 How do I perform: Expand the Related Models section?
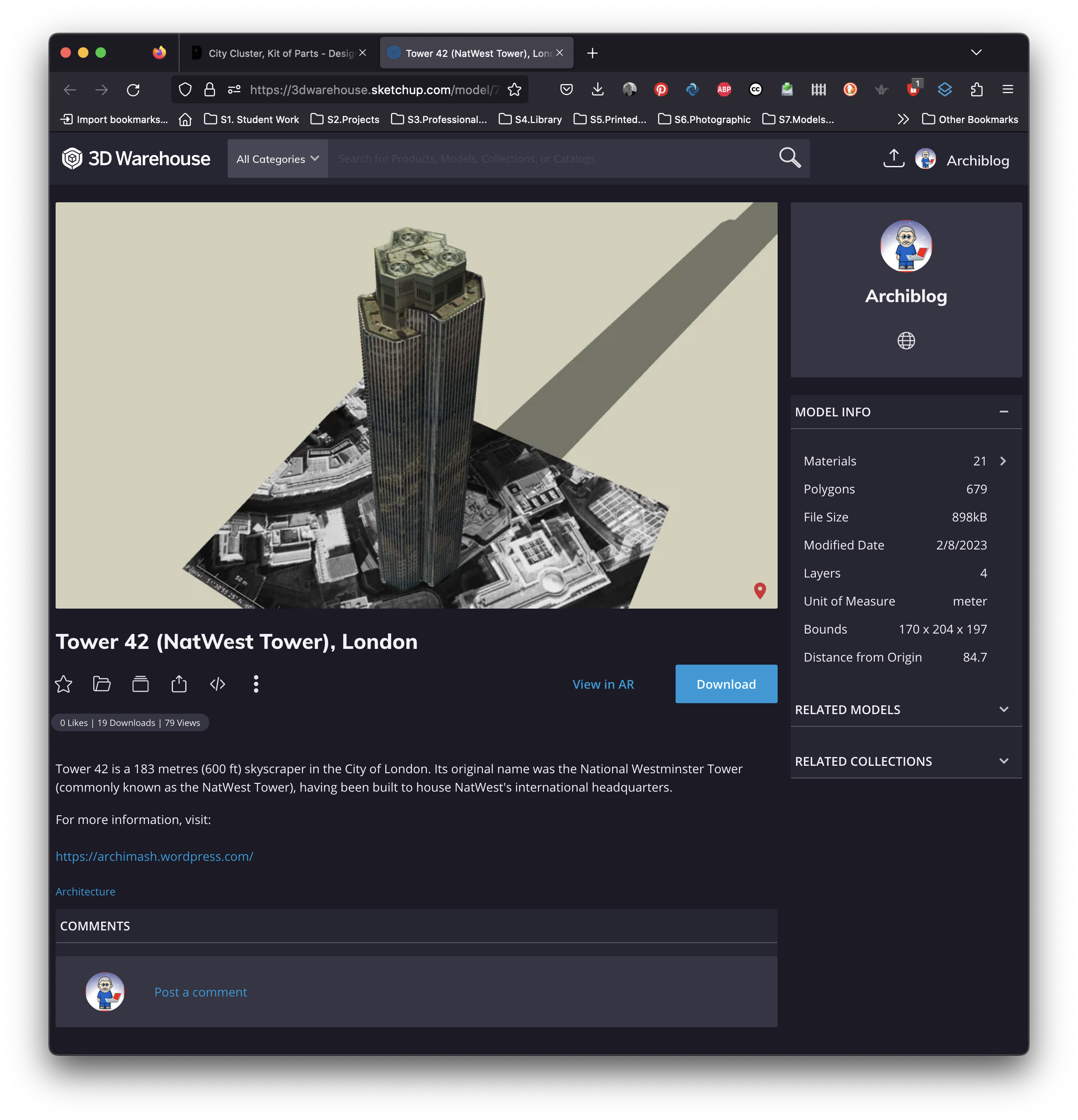coord(1004,710)
